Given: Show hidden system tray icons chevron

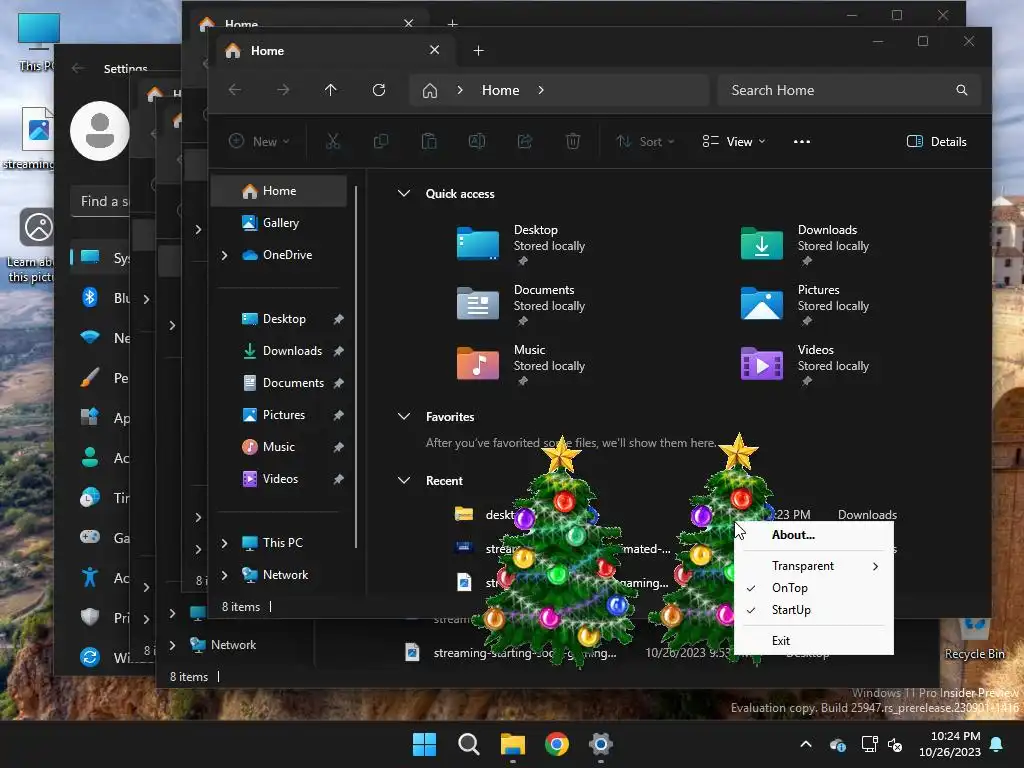Looking at the screenshot, I should click(806, 744).
